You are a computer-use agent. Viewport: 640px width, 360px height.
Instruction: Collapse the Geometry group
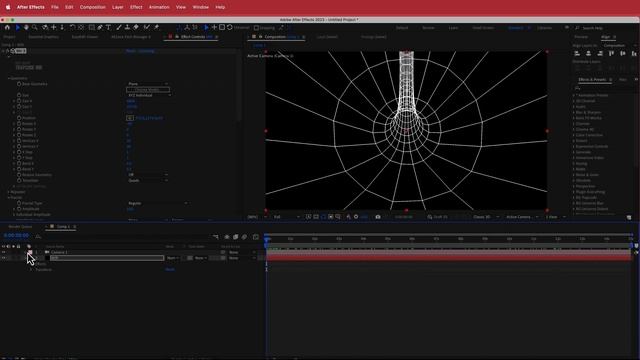pos(9,78)
